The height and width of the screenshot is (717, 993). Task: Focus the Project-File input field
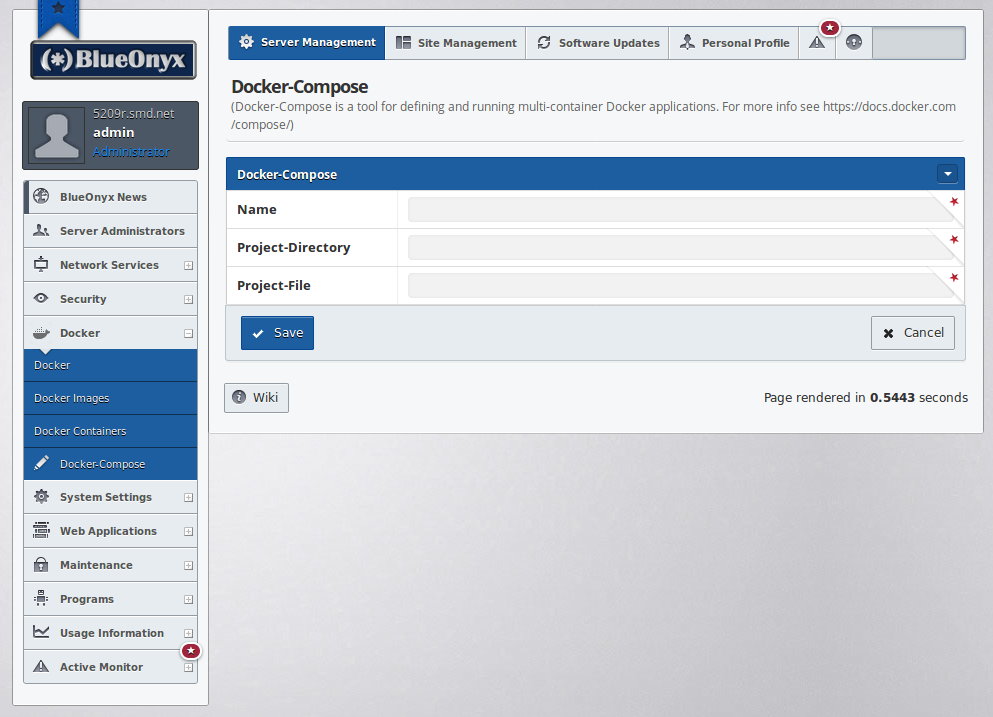pyautogui.click(x=681, y=286)
